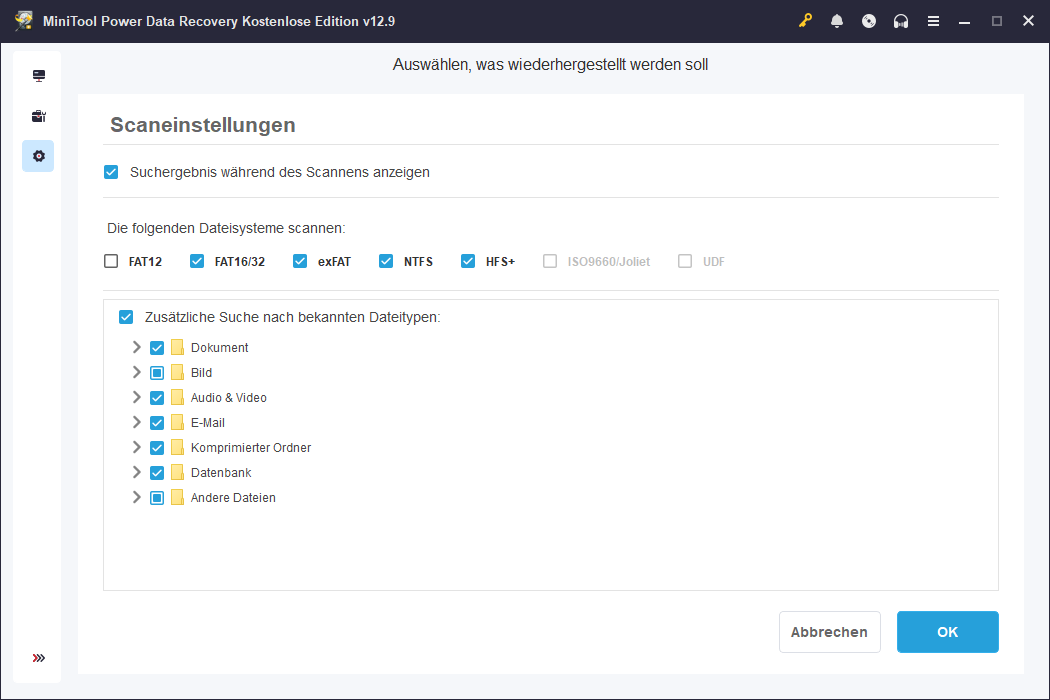Click the Bild folder icon
The width and height of the screenshot is (1050, 700).
click(x=177, y=372)
